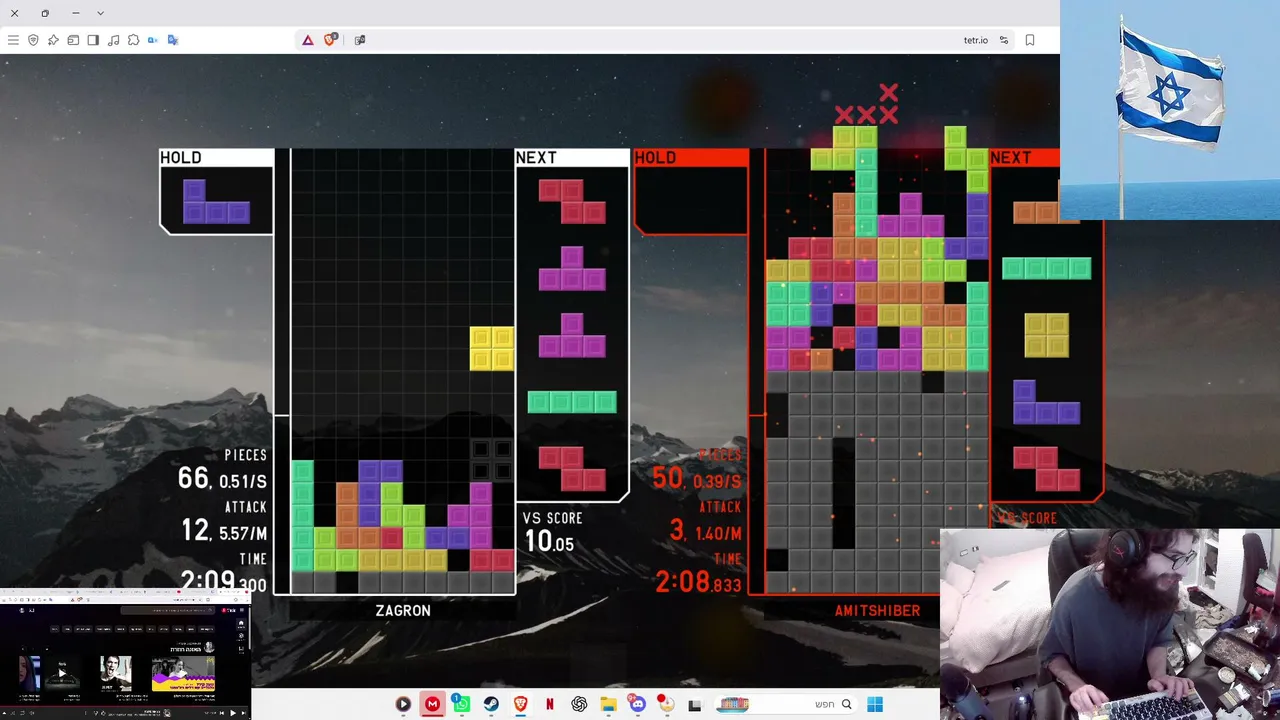The image size is (1280, 720).
Task: Expand the tab search chevron in title bar
Action: (100, 13)
